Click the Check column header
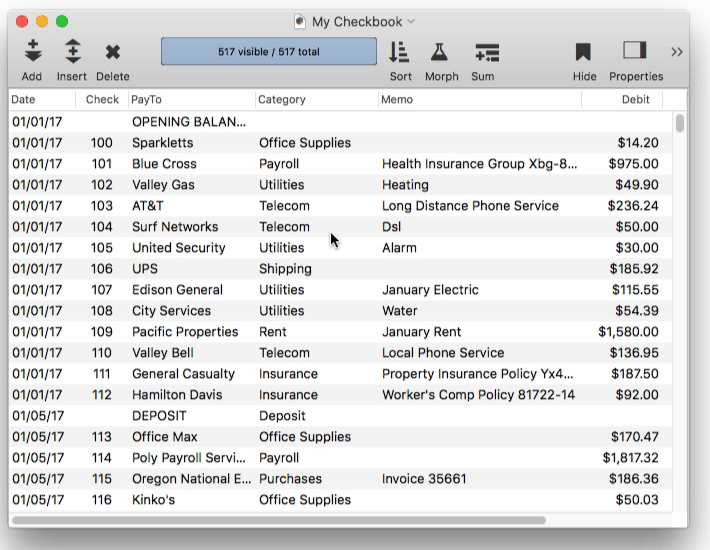Screen dimensions: 710x550 (x=102, y=99)
